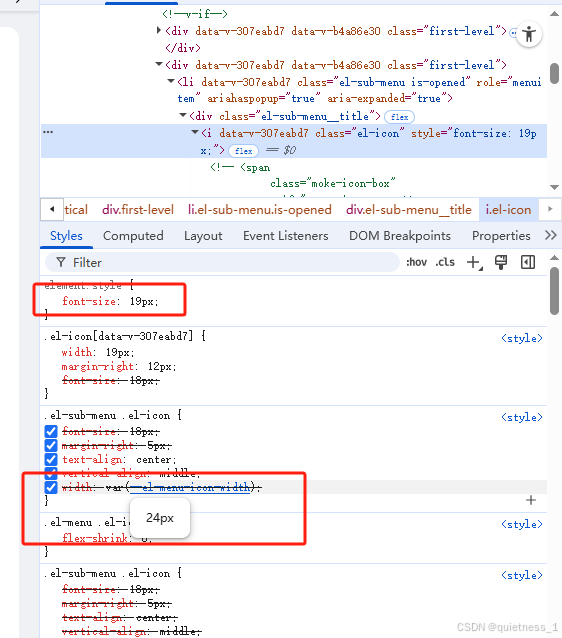Click the Styles pane scrollbar thumb
The image size is (562, 638).
pyautogui.click(x=554, y=291)
